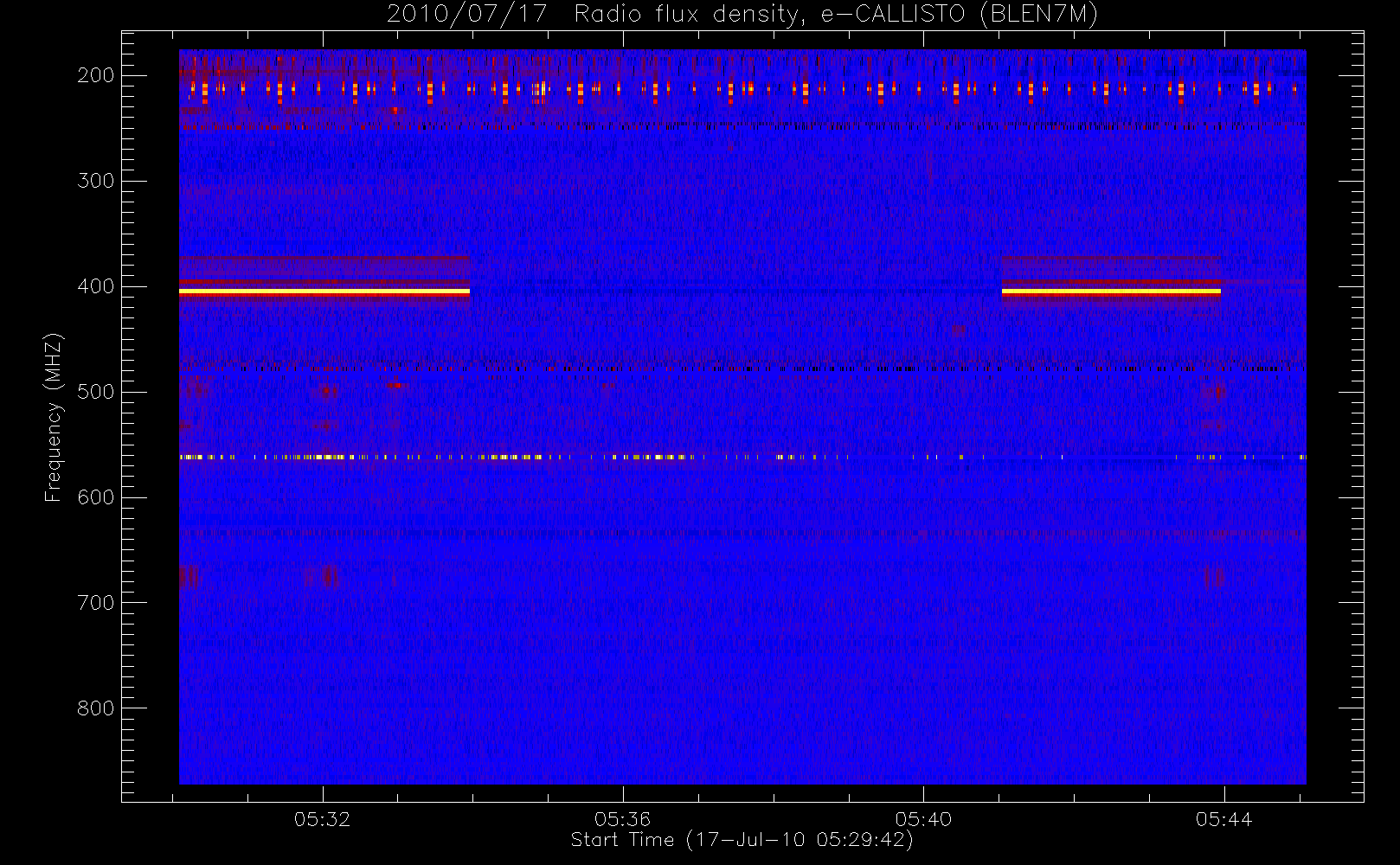Select the 700 frequency tick label

click(x=95, y=603)
